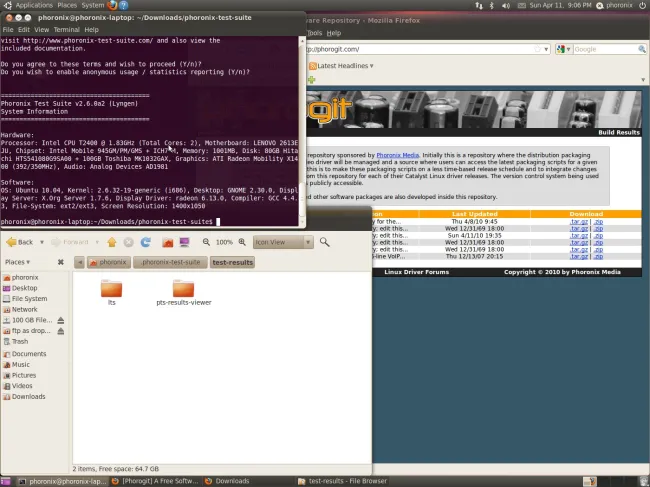Open the volume control icon
650x487 pixels.
click(506, 5)
